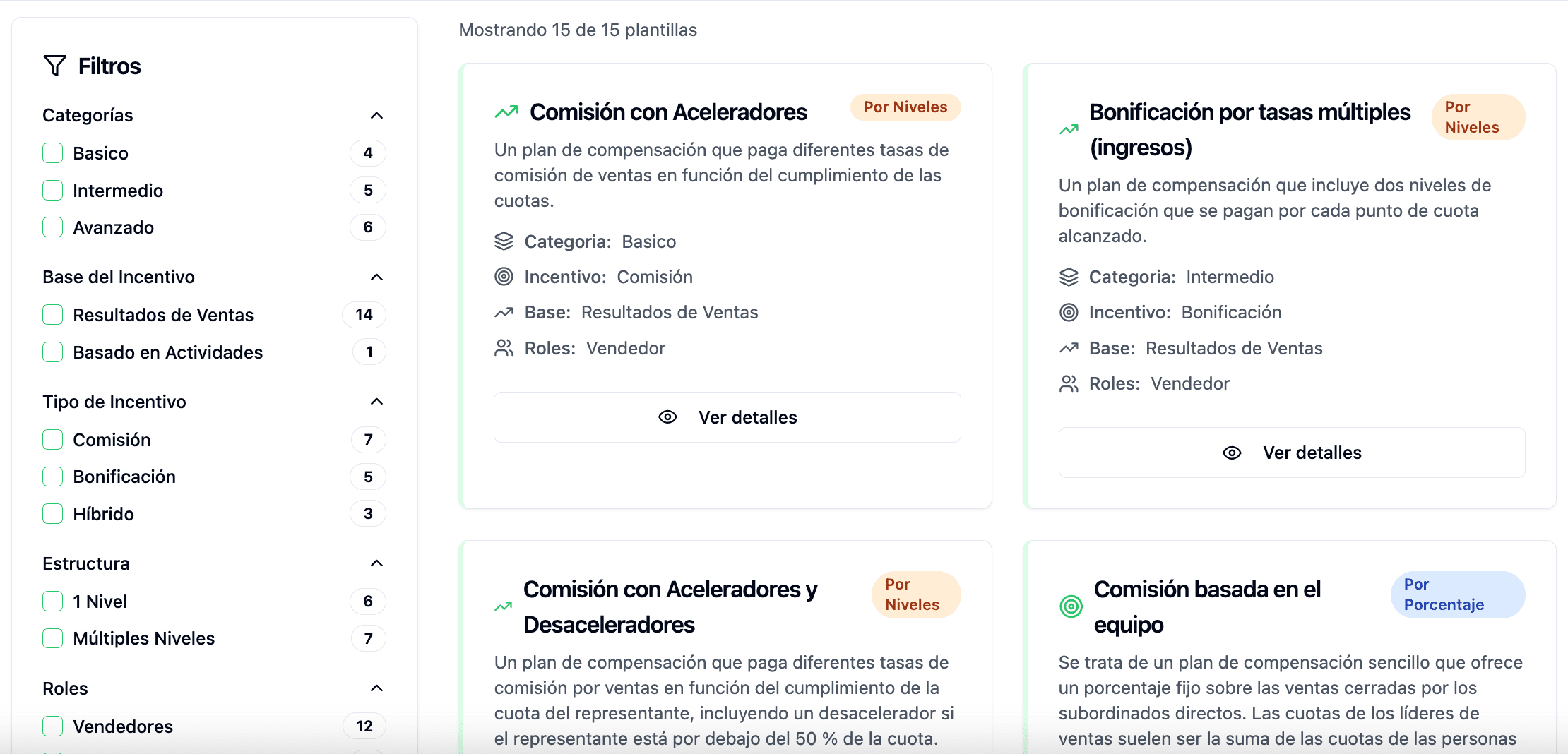The width and height of the screenshot is (1568, 754).
Task: Check the Basico category filter
Action: coord(53,153)
